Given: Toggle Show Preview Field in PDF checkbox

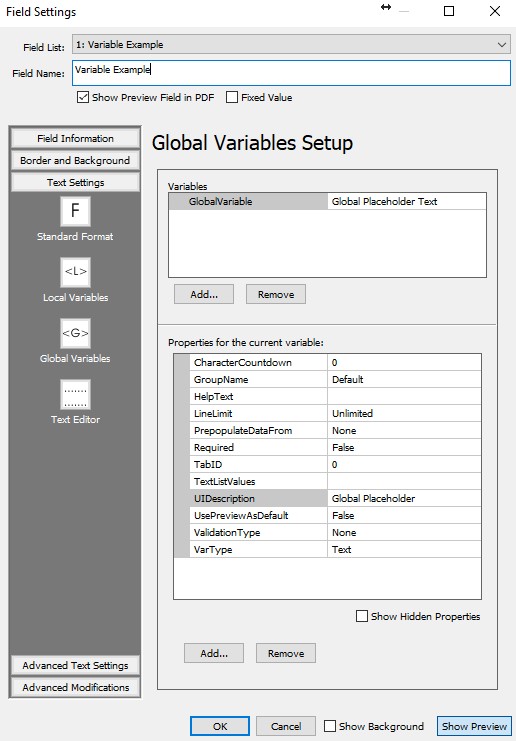Looking at the screenshot, I should coord(83,97).
